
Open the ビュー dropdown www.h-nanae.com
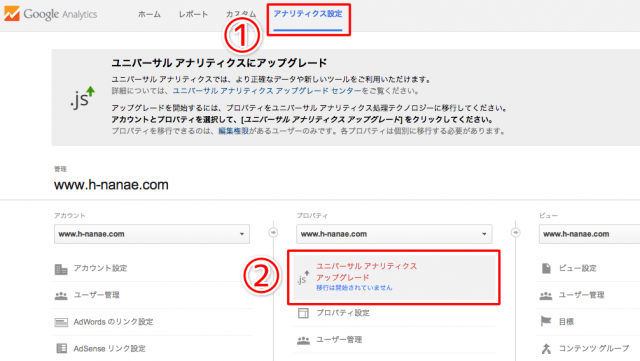coord(589,234)
